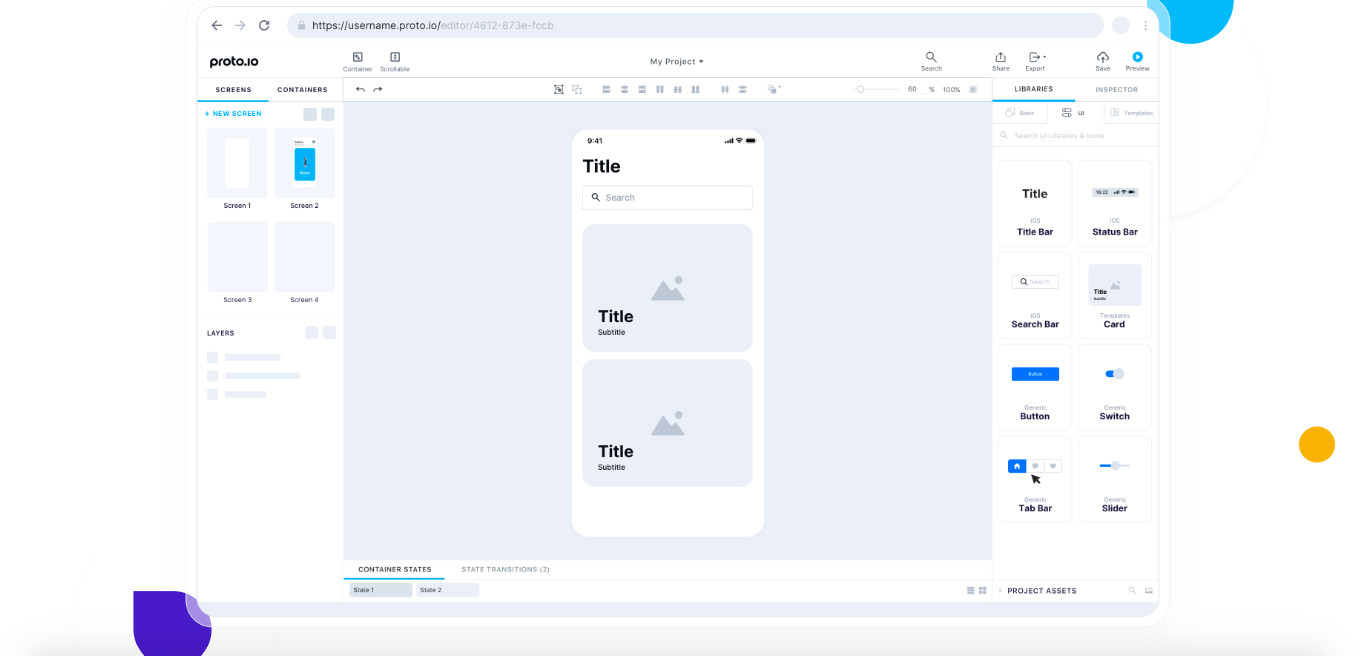Screen dimensions: 1366x656
Task: Toggle the Basic library category
Action: (x=1022, y=113)
